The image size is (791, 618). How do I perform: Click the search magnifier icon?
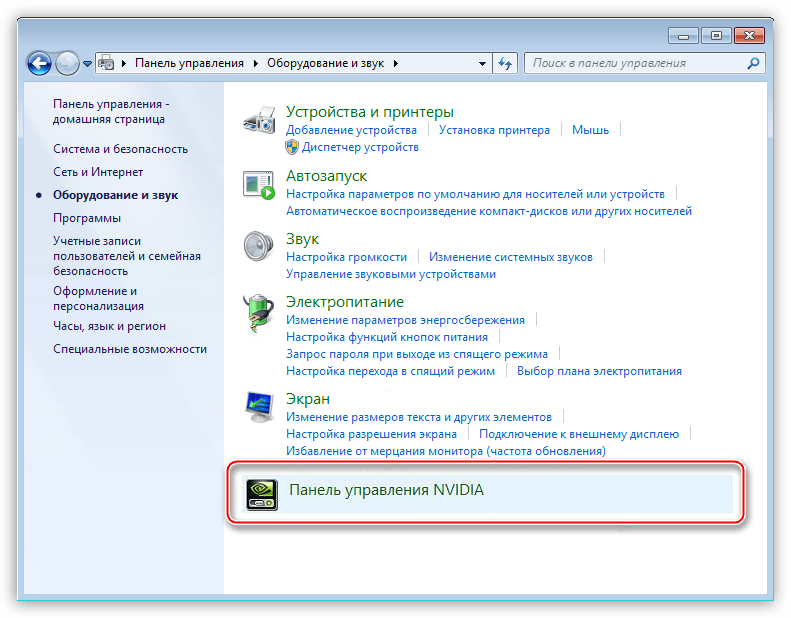753,64
